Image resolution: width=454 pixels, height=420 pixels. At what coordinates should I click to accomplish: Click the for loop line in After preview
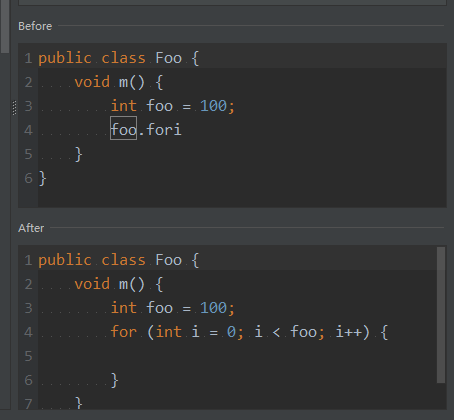point(249,332)
